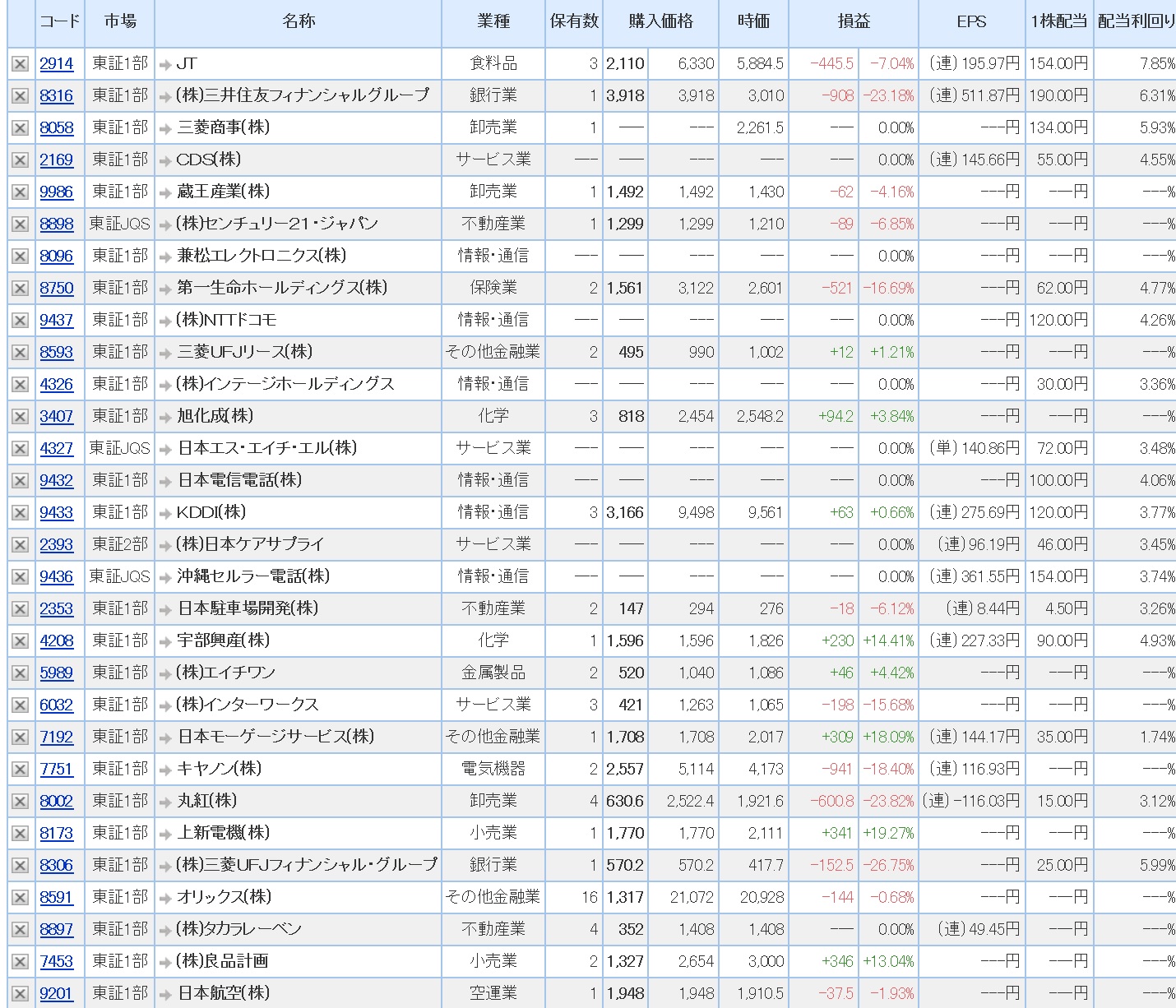This screenshot has height=1008, width=1176.
Task: Select the name (株)日本ケアサプライ
Action: (x=250, y=544)
